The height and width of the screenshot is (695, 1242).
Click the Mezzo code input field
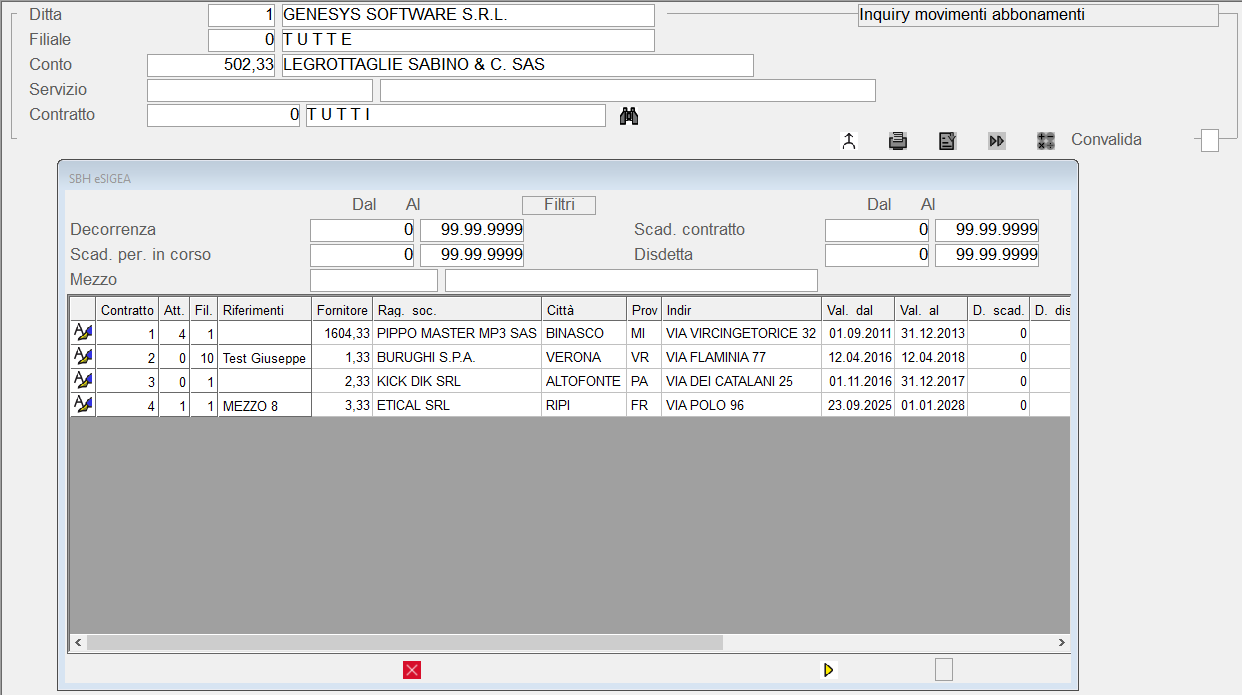(x=374, y=280)
